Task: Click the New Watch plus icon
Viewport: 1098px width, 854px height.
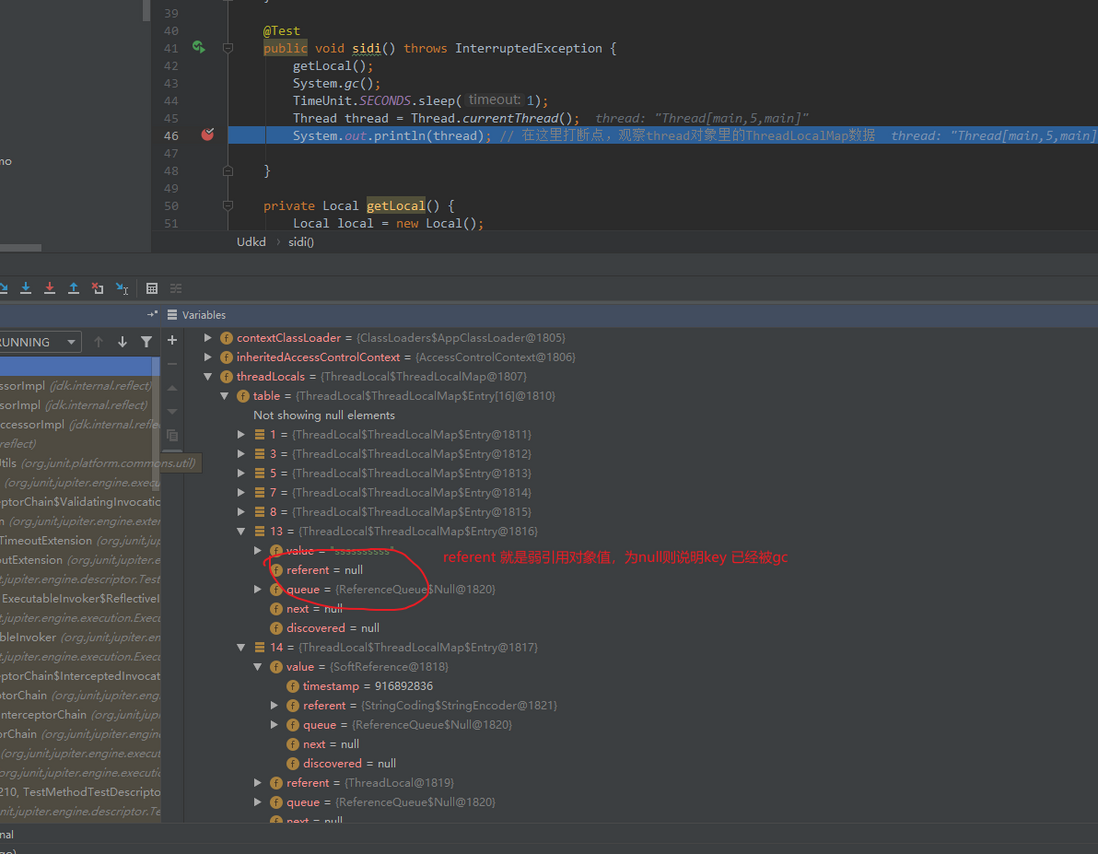Action: (172, 340)
